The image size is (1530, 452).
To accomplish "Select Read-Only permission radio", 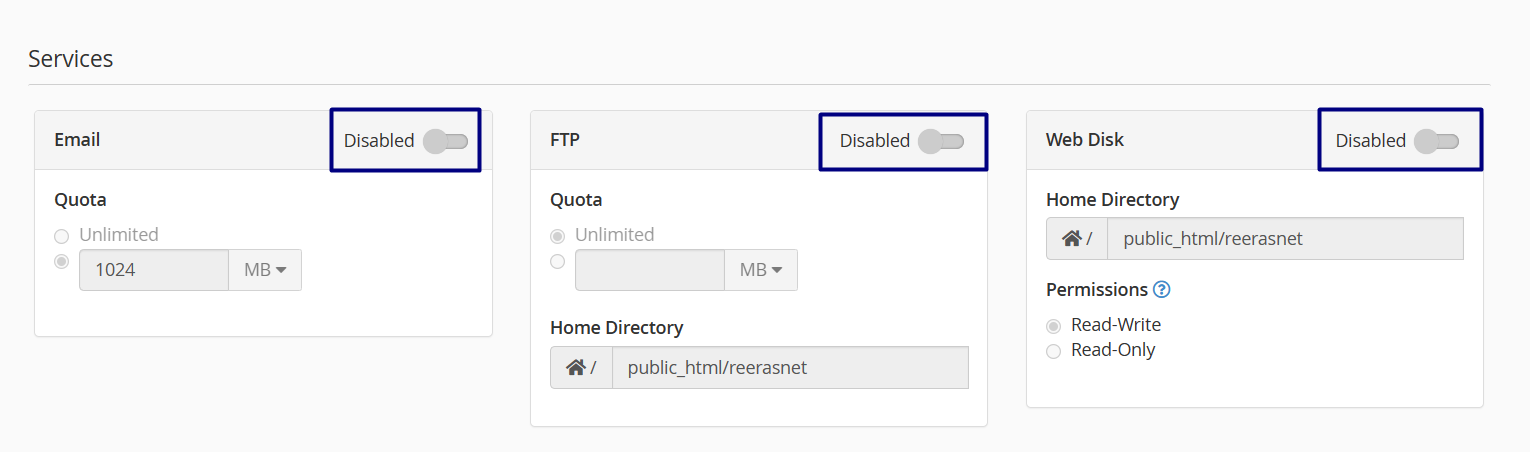I will coord(1053,351).
